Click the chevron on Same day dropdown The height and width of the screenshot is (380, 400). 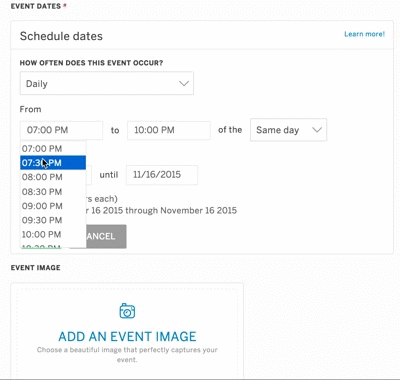[317, 130]
